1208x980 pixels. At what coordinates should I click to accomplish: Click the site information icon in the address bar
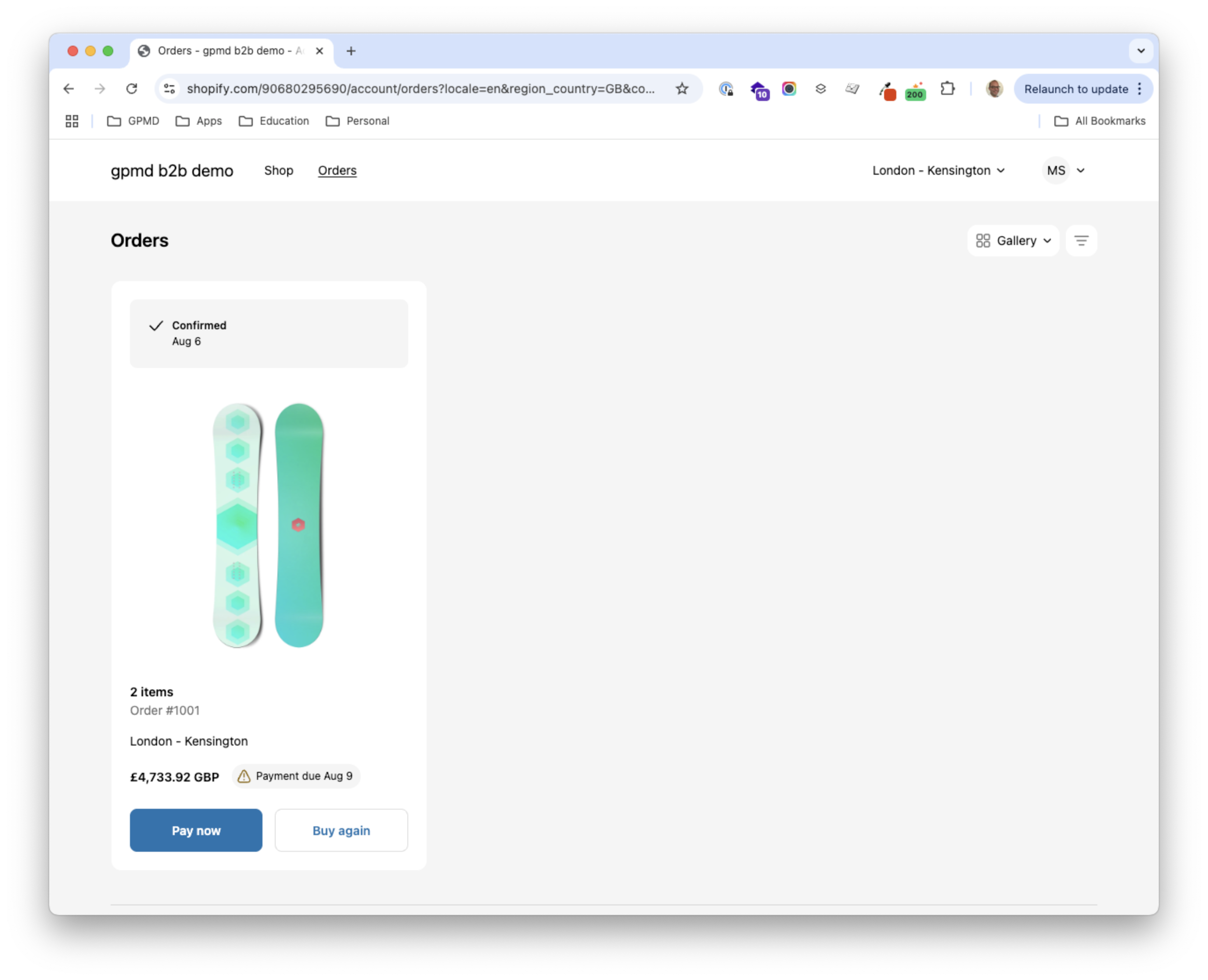click(x=169, y=89)
